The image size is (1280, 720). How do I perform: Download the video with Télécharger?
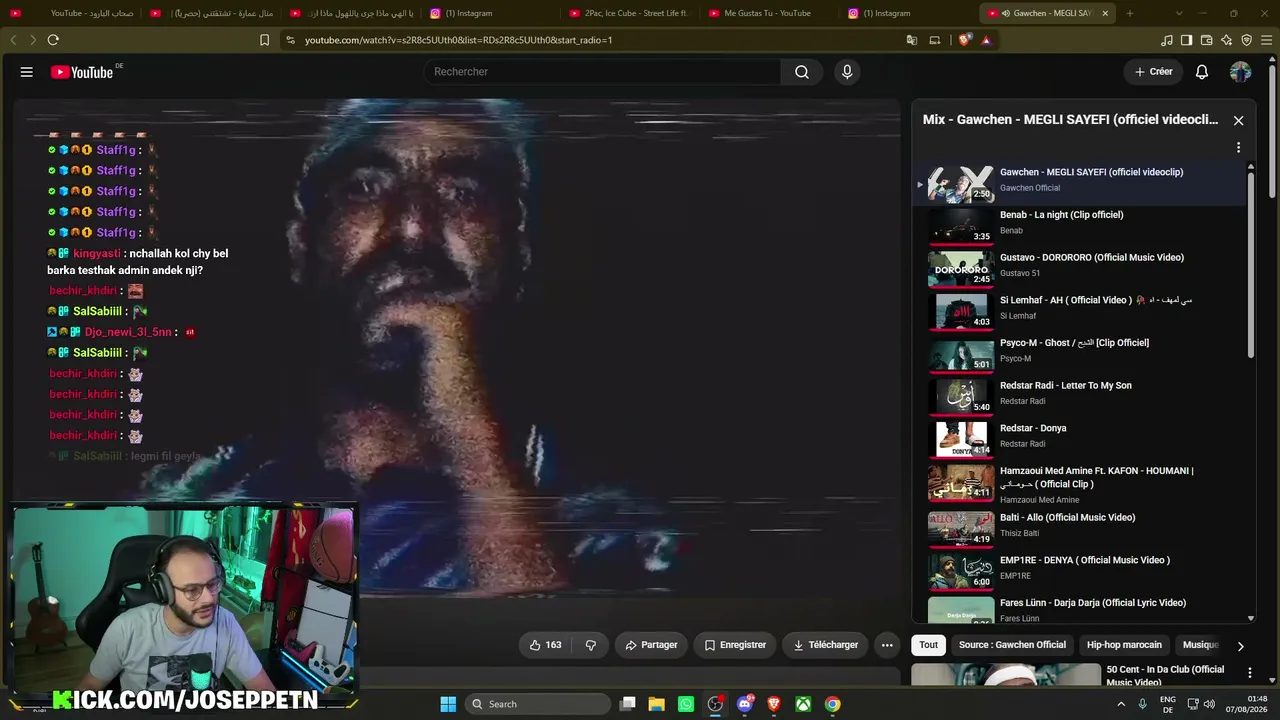(x=825, y=645)
